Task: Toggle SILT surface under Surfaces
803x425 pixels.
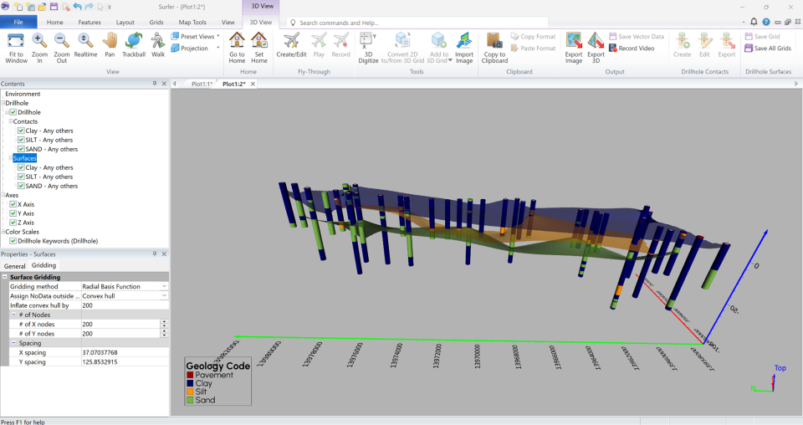Action: click(x=21, y=177)
